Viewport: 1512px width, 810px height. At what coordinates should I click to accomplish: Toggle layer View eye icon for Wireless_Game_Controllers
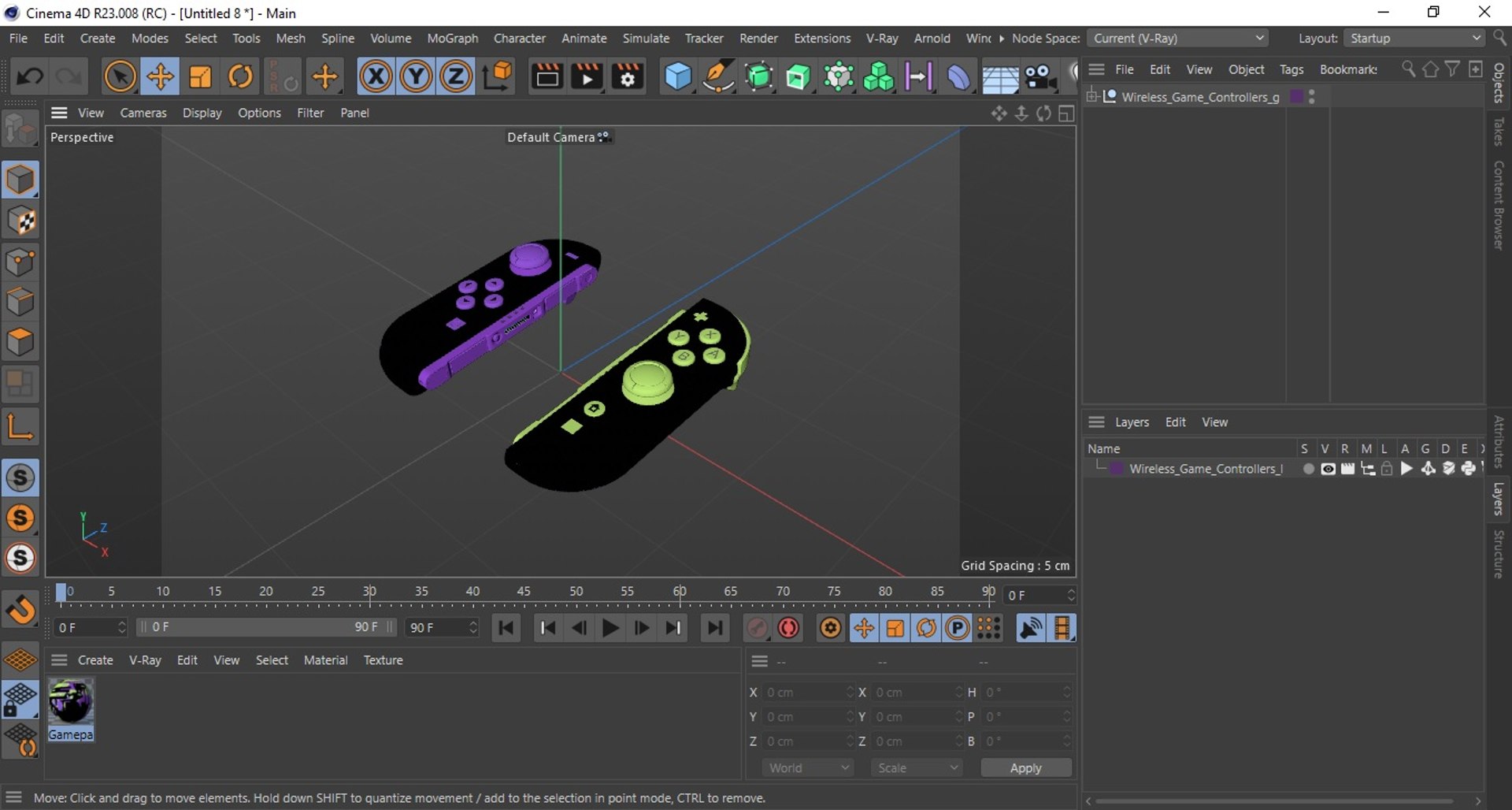pos(1328,469)
